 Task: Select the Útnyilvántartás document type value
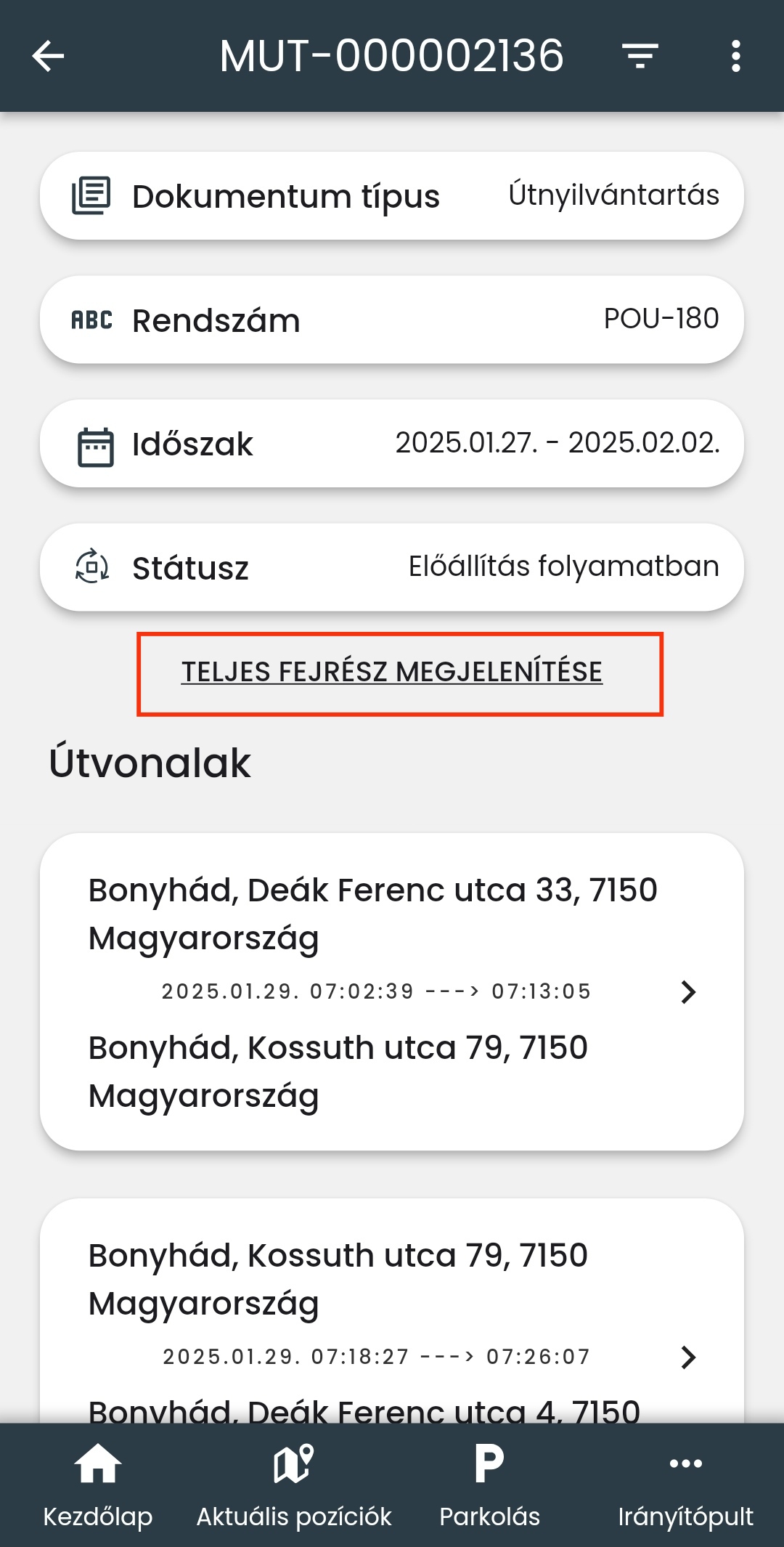click(x=613, y=195)
